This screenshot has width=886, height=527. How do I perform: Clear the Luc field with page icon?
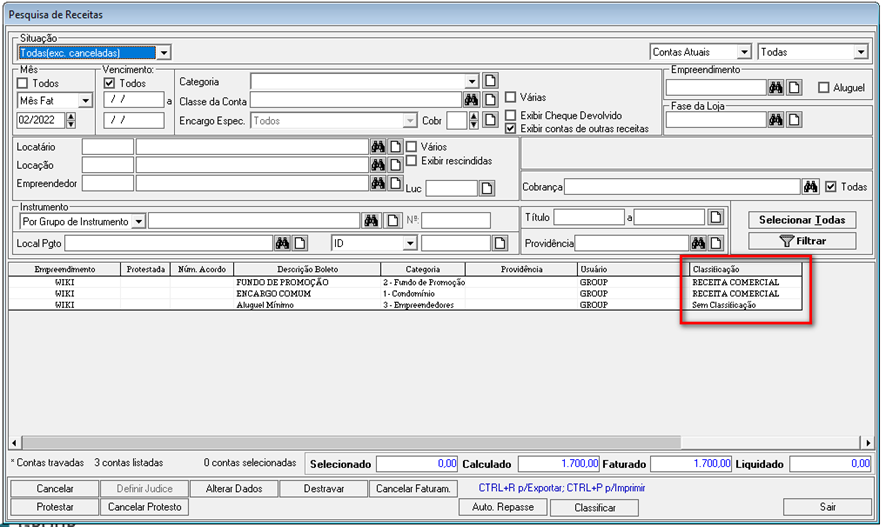point(487,188)
